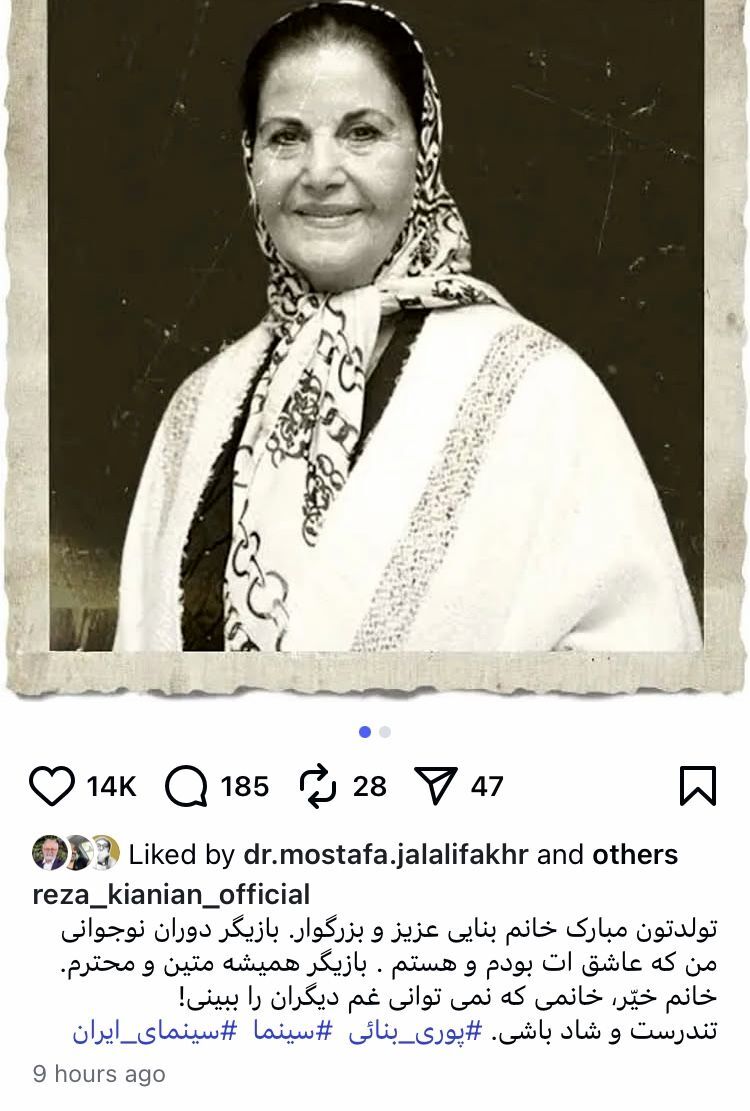This screenshot has height=1111, width=750.
Task: Open the #سینما hashtag
Action: click(292, 1031)
